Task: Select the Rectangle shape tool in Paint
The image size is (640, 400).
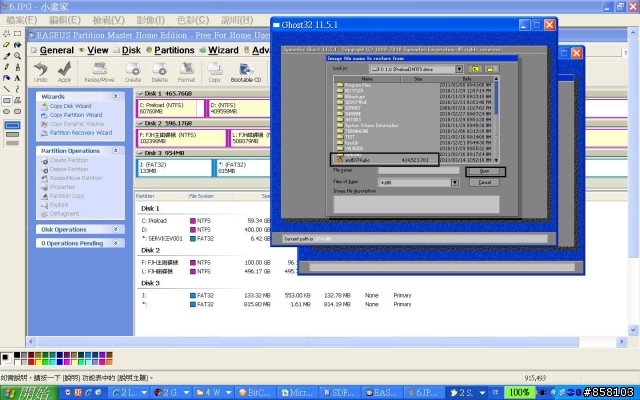Action: [7, 100]
